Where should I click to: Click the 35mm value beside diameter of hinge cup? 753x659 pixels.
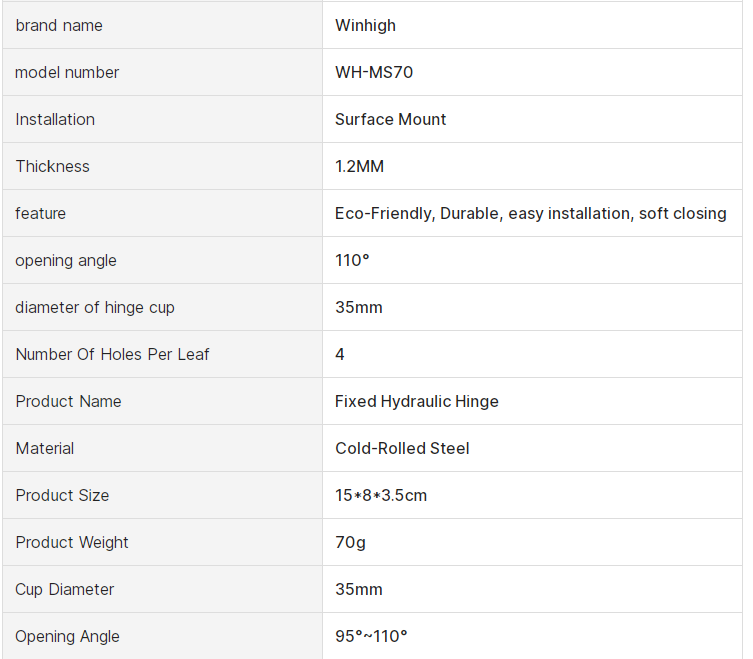[x=358, y=307]
